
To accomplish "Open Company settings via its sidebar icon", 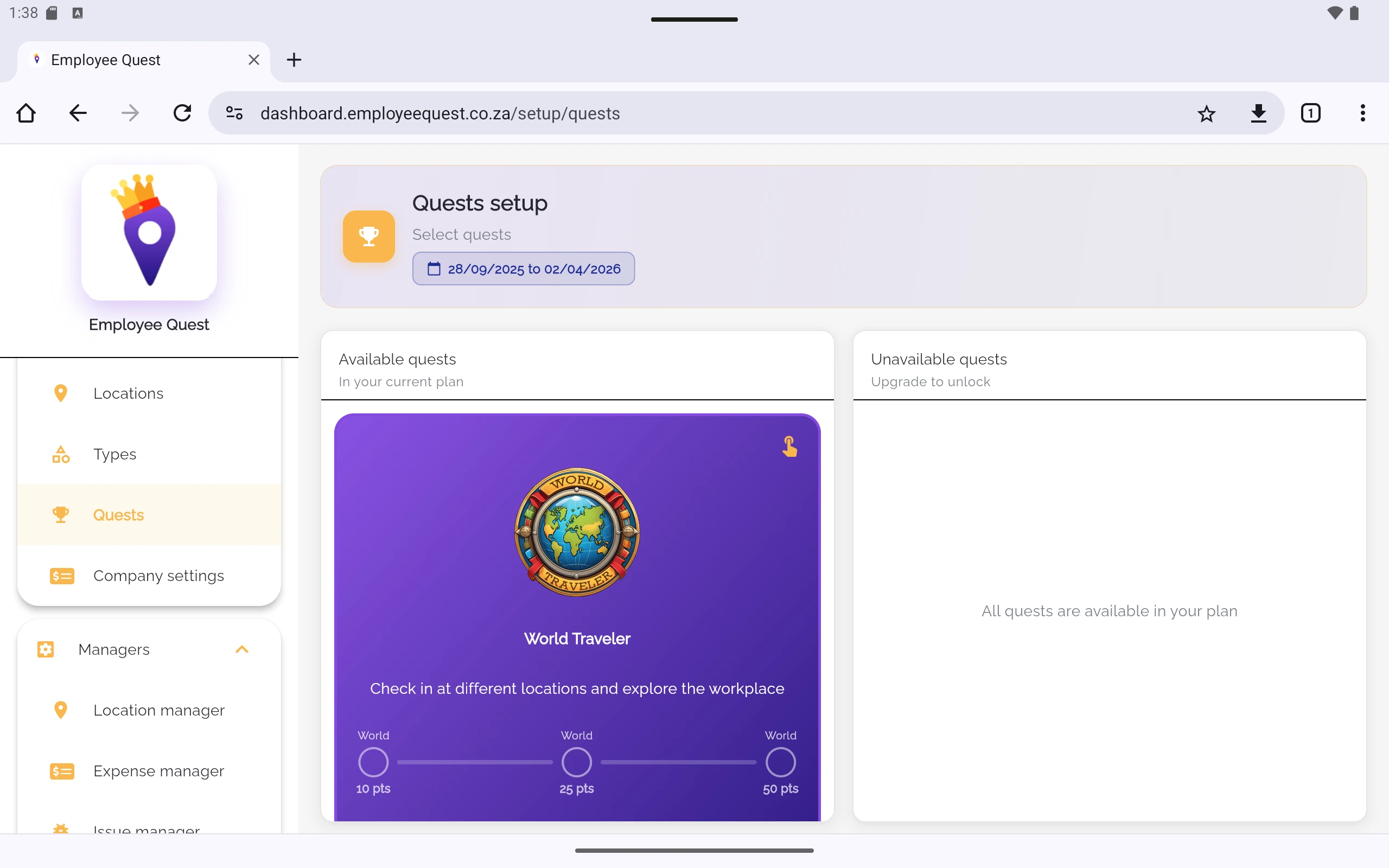I will (x=62, y=576).
